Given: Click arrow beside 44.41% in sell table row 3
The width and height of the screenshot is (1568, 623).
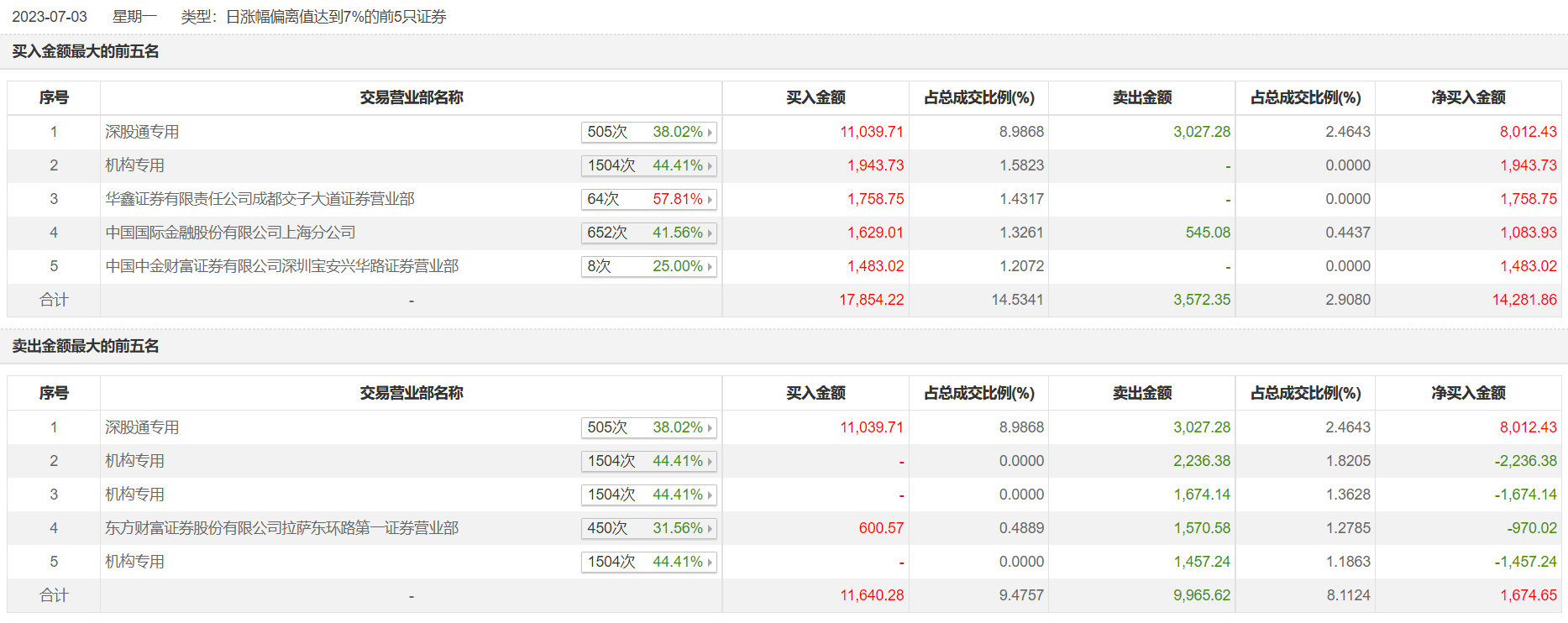Looking at the screenshot, I should [x=710, y=495].
